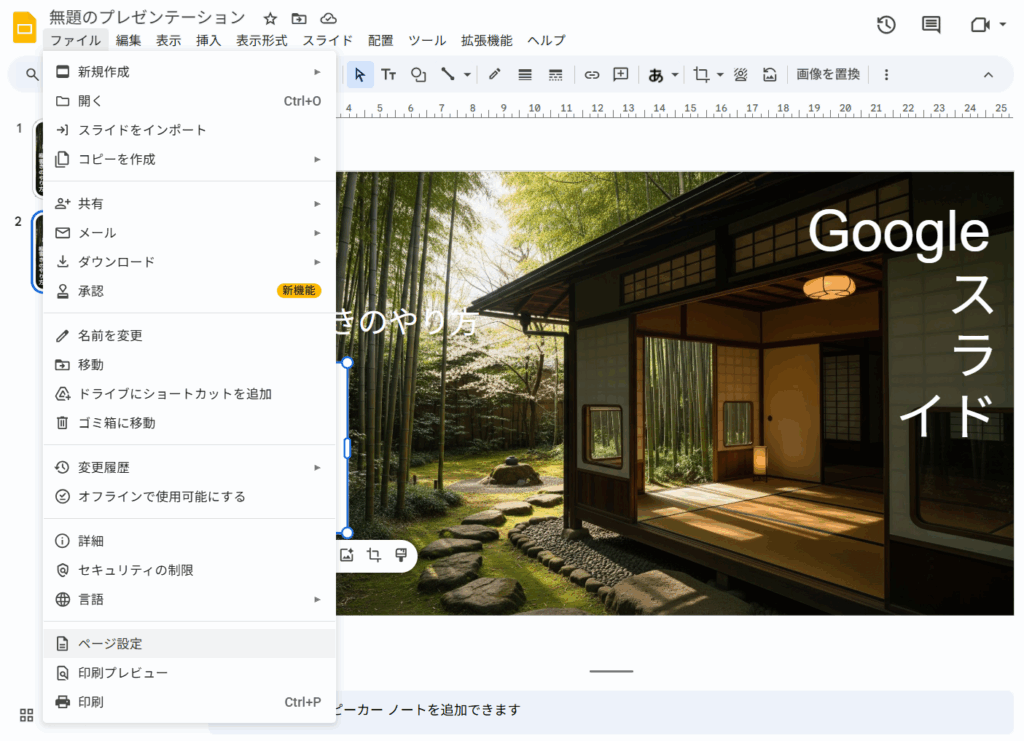This screenshot has width=1024, height=741.
Task: Choose ページ設定 from the file menu
Action: click(x=110, y=644)
